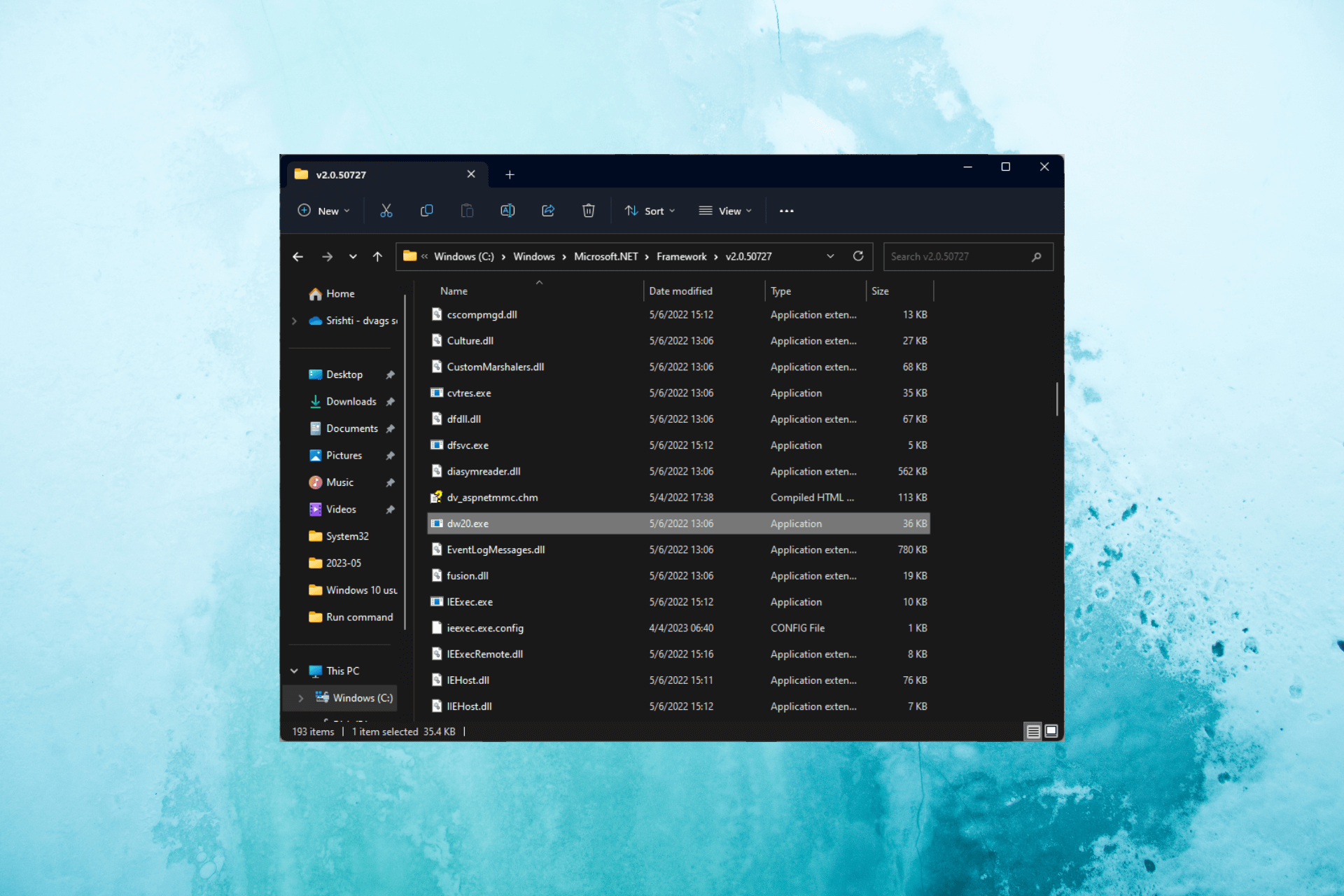Click Windows breadcrumb segment
Image resolution: width=1344 pixels, height=896 pixels.
[534, 257]
